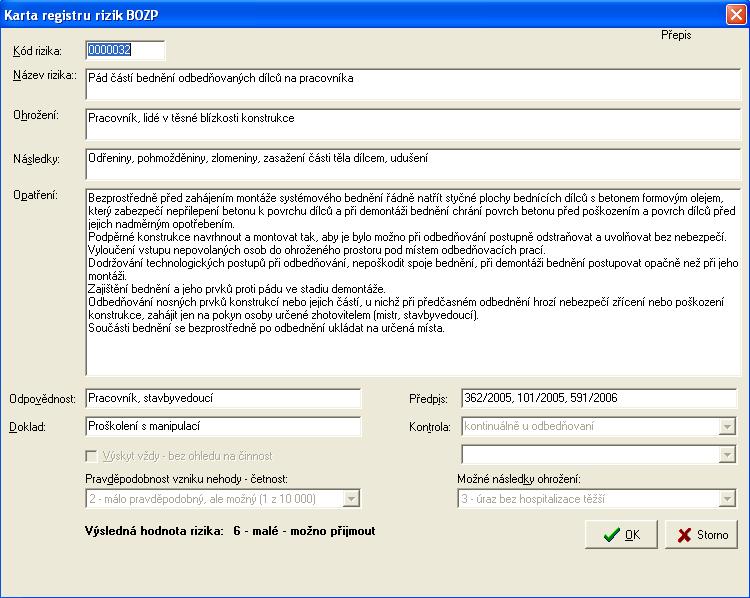Click the Ohrožení label
The height and width of the screenshot is (598, 750).
[36, 115]
